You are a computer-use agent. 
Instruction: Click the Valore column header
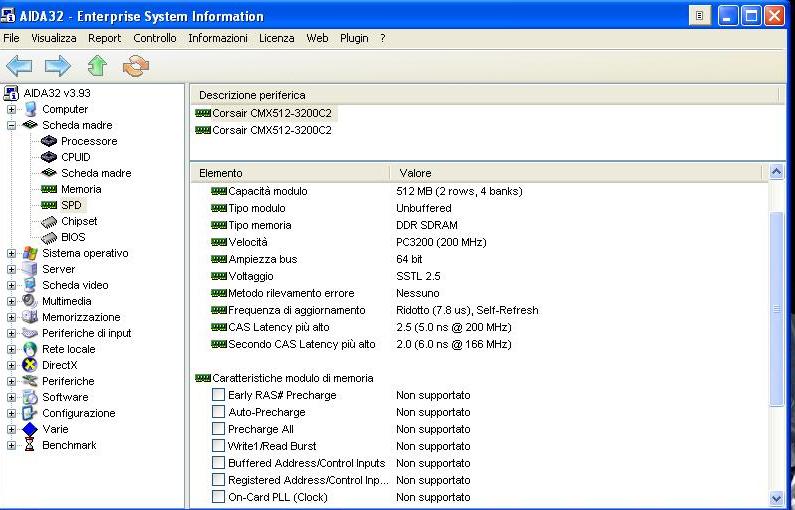coord(576,173)
